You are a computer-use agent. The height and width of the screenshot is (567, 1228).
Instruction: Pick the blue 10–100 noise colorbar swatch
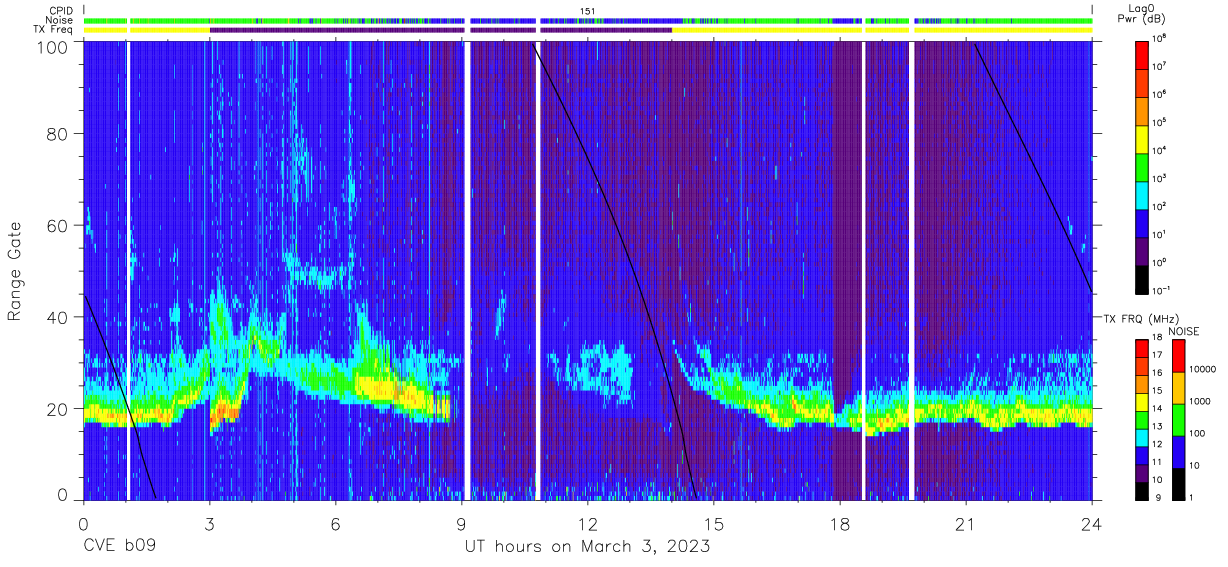1177,452
